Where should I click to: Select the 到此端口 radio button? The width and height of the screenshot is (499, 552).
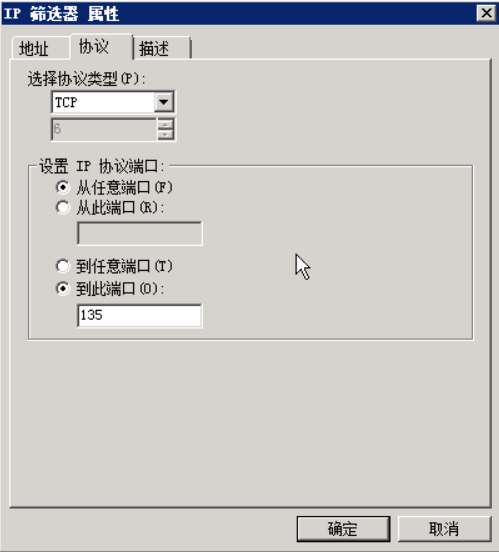click(x=63, y=289)
